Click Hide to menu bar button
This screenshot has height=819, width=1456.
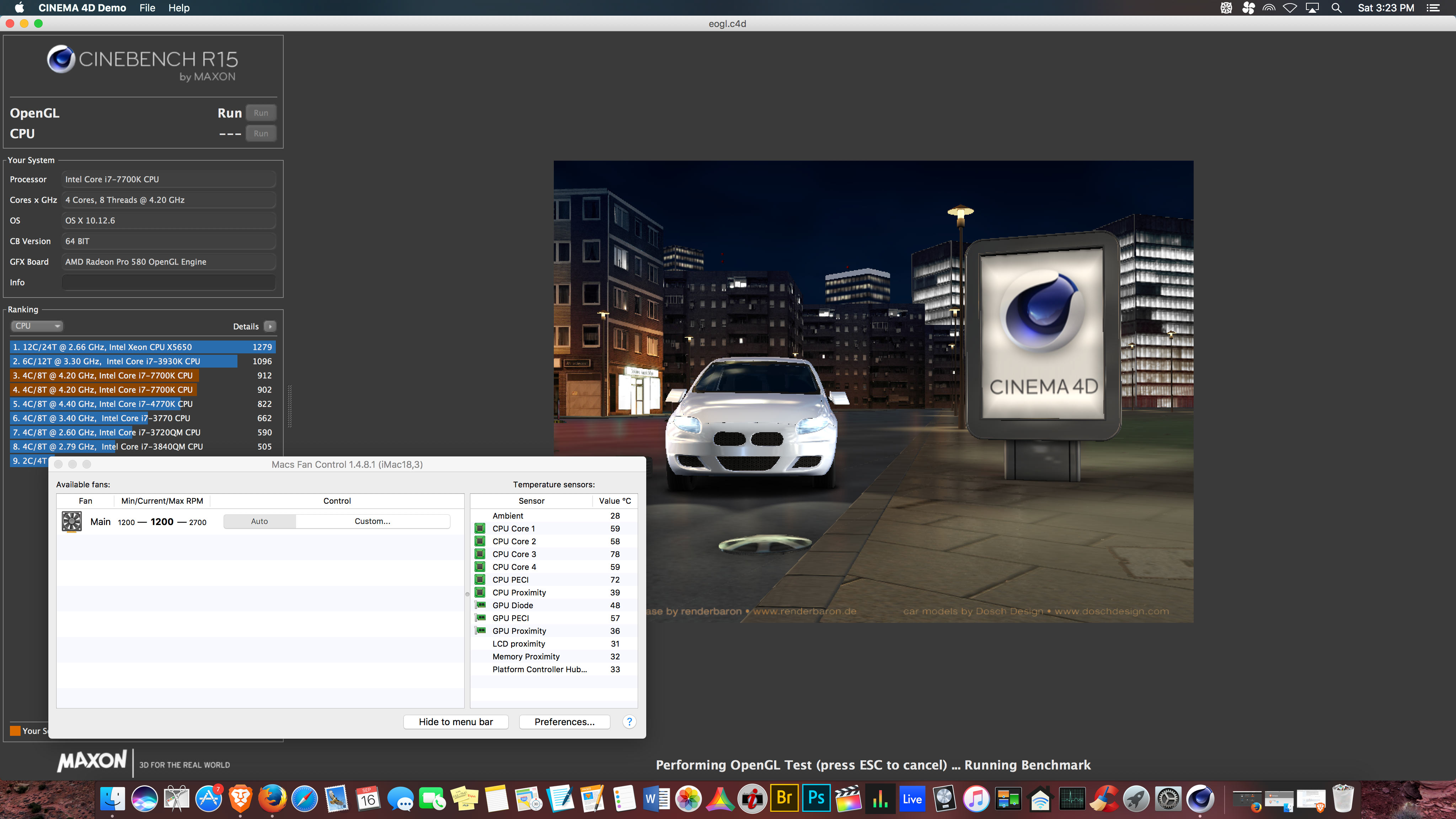pos(456,722)
